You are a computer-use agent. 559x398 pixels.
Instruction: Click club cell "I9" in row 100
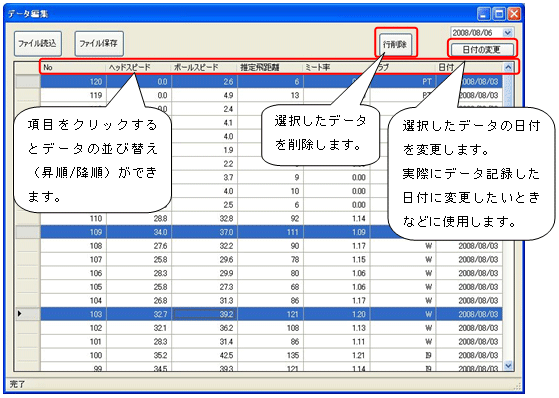(403, 355)
